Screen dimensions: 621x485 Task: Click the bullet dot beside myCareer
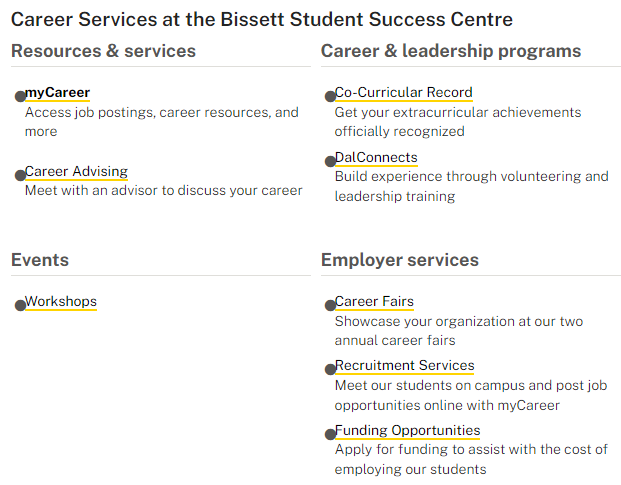(20, 96)
